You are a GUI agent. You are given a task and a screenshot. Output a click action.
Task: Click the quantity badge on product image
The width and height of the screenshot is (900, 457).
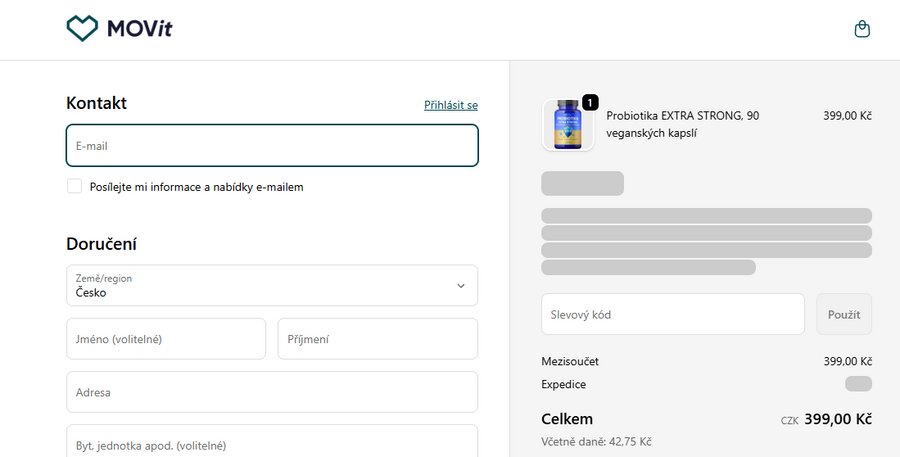[x=590, y=102]
